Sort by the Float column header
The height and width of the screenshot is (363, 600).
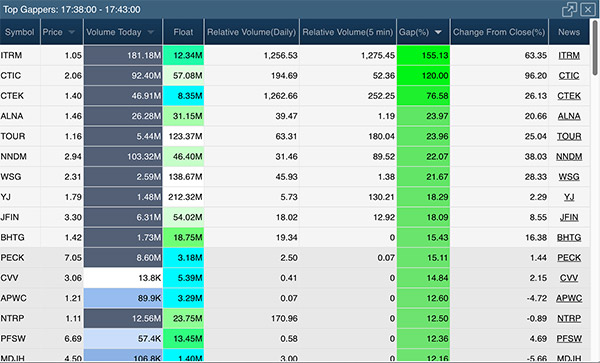pyautogui.click(x=183, y=32)
